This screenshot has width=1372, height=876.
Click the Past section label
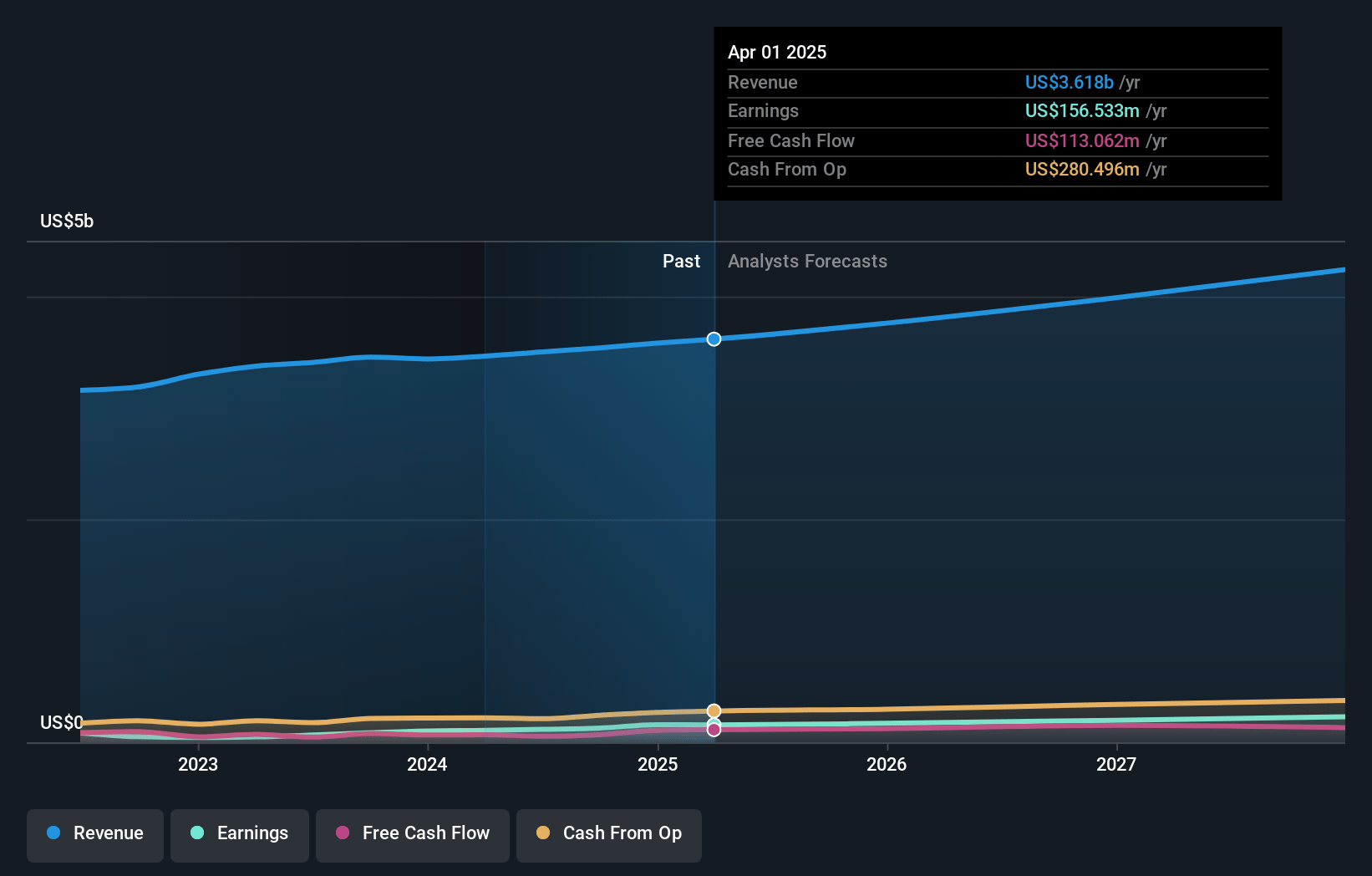681,261
